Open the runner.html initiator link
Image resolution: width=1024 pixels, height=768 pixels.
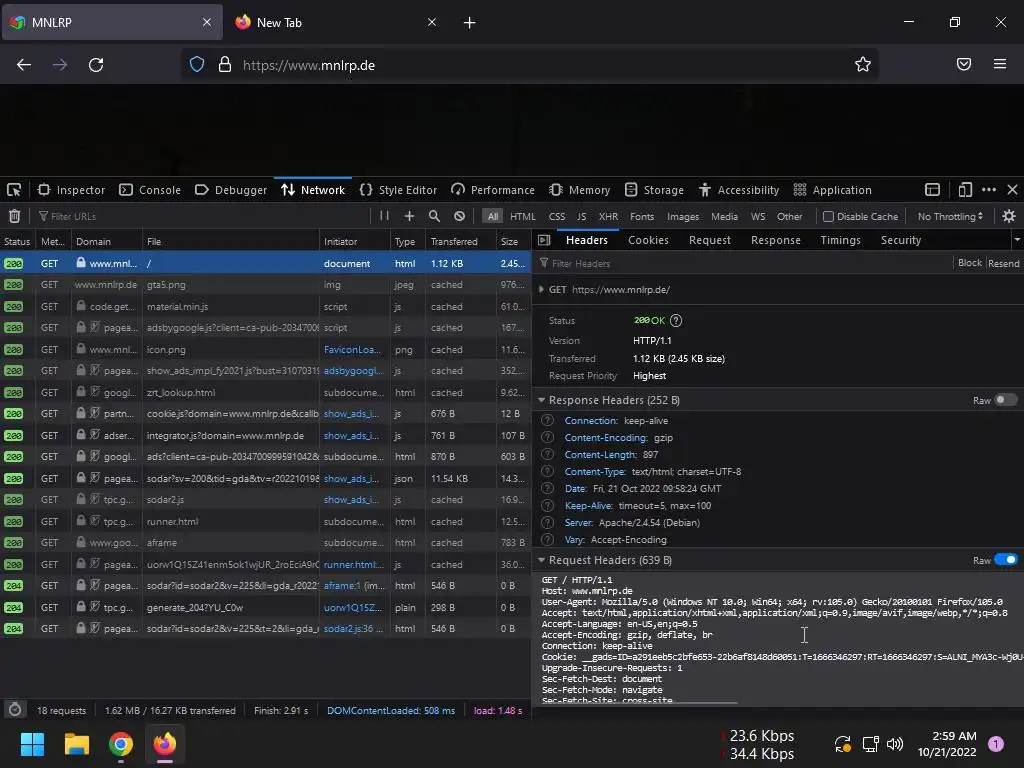click(353, 564)
